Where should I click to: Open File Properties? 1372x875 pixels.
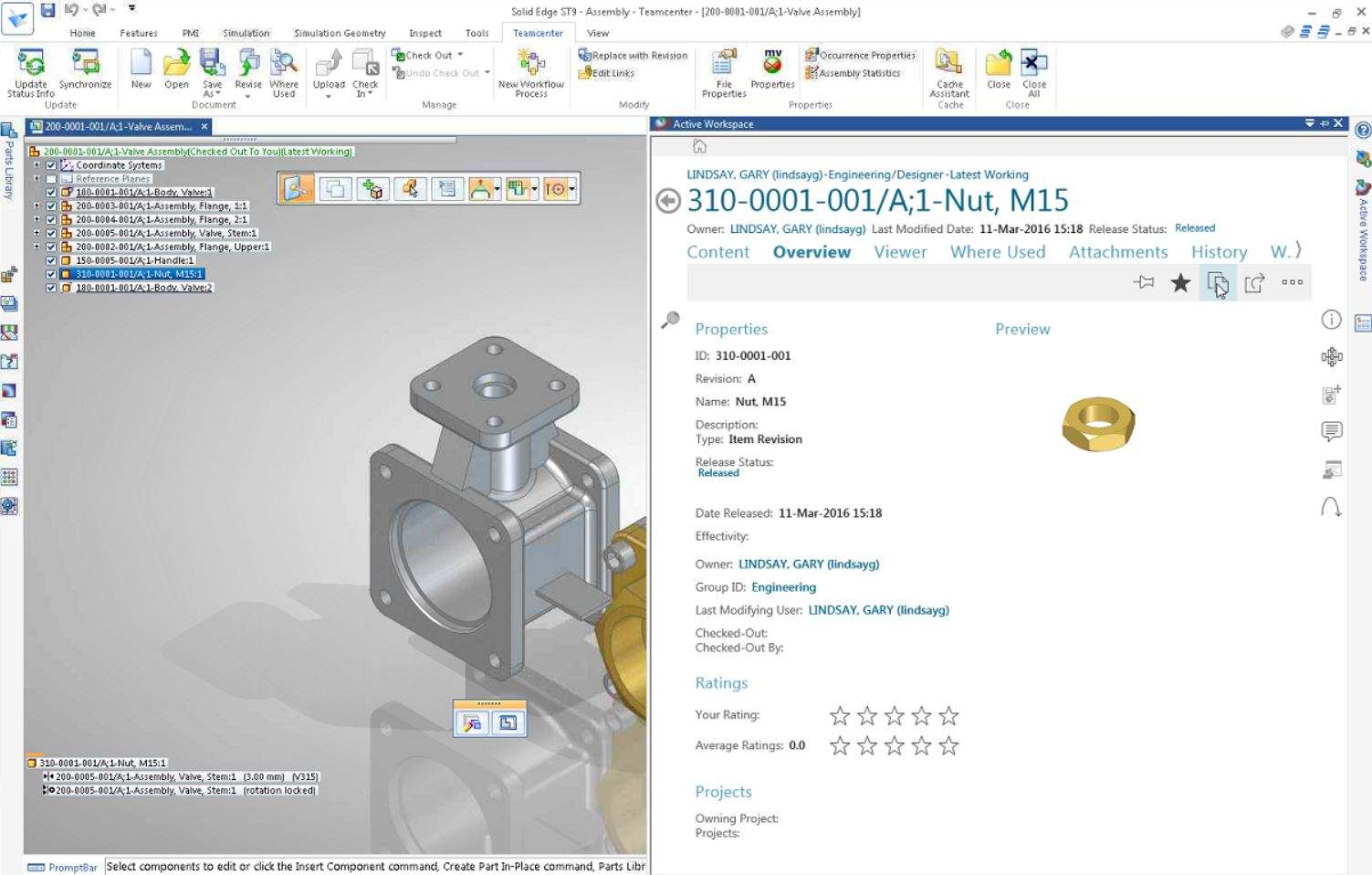pos(724,73)
